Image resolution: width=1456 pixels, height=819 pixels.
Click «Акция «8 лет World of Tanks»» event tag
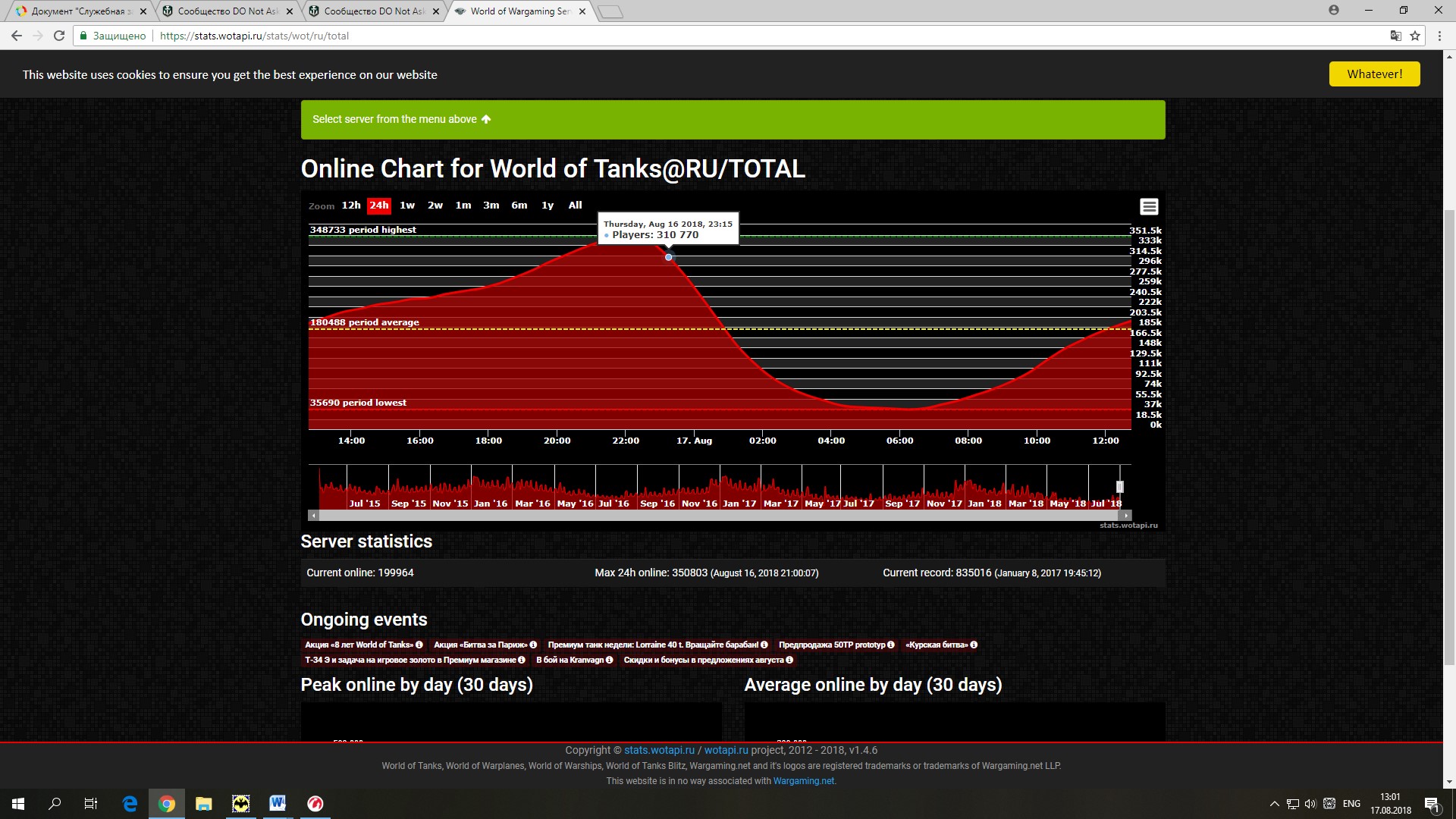point(363,645)
